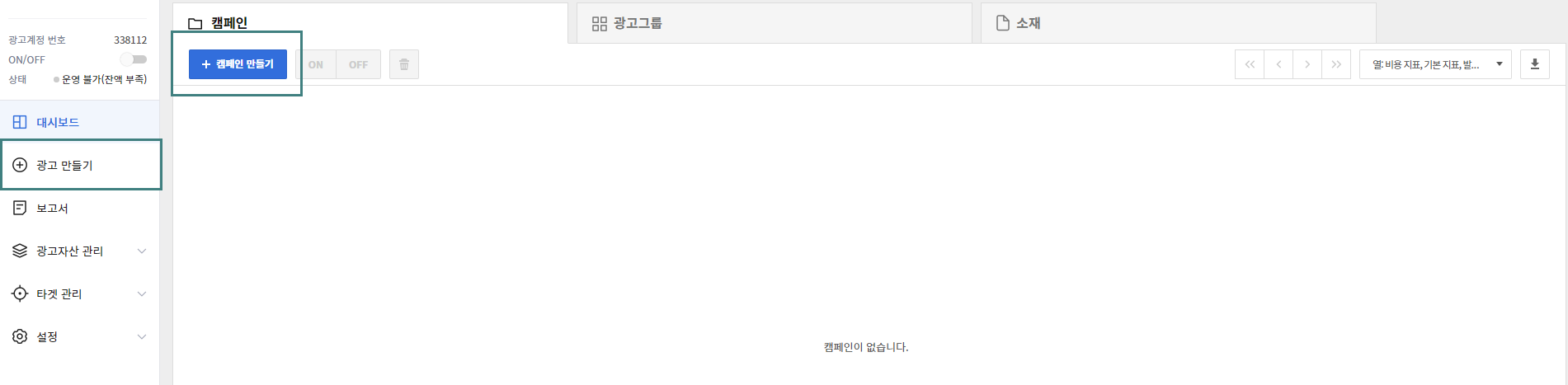Select 광고 만들기 in sidebar
This screenshot has height=385, width=1568.
[80, 165]
